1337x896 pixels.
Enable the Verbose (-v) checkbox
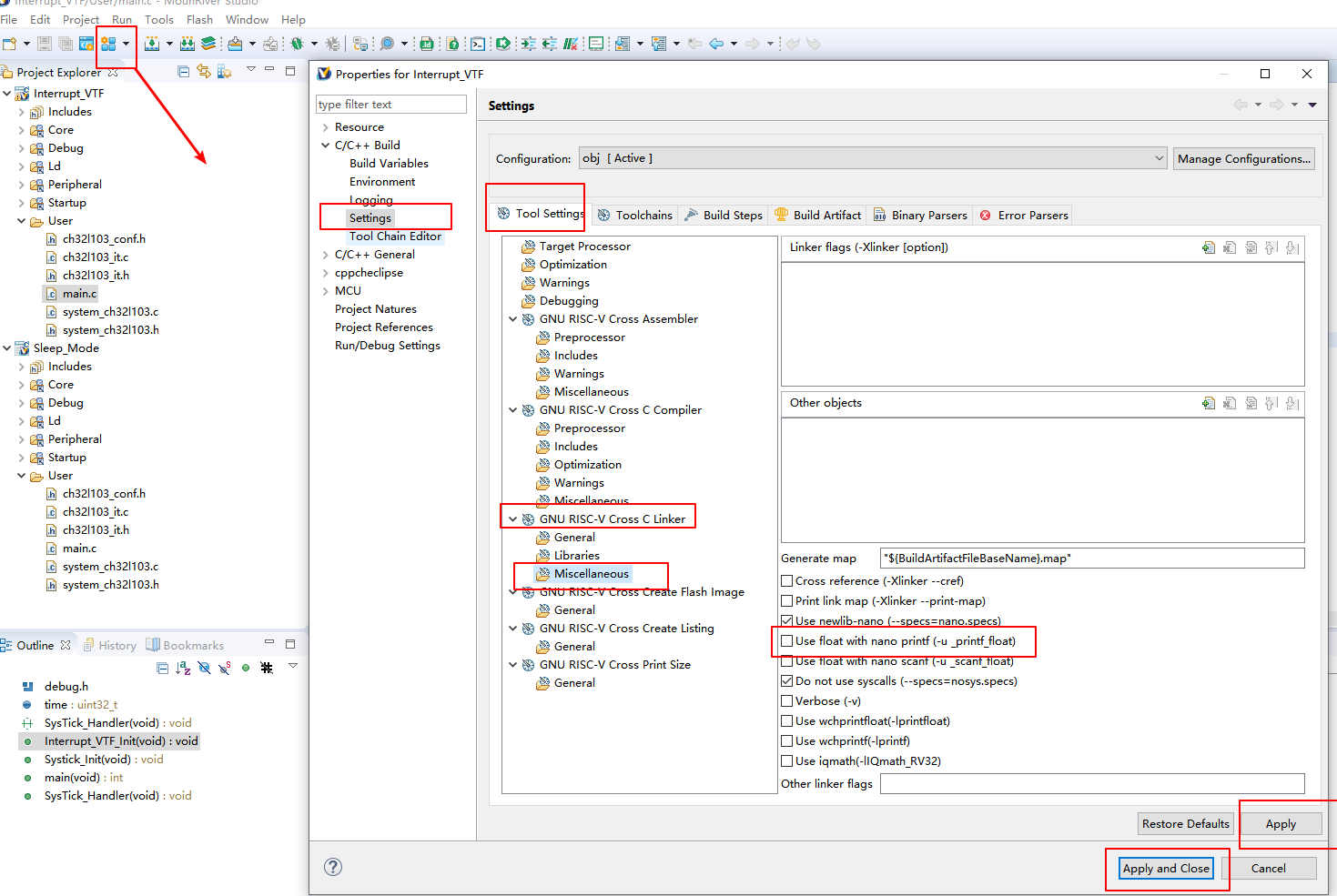coord(786,700)
